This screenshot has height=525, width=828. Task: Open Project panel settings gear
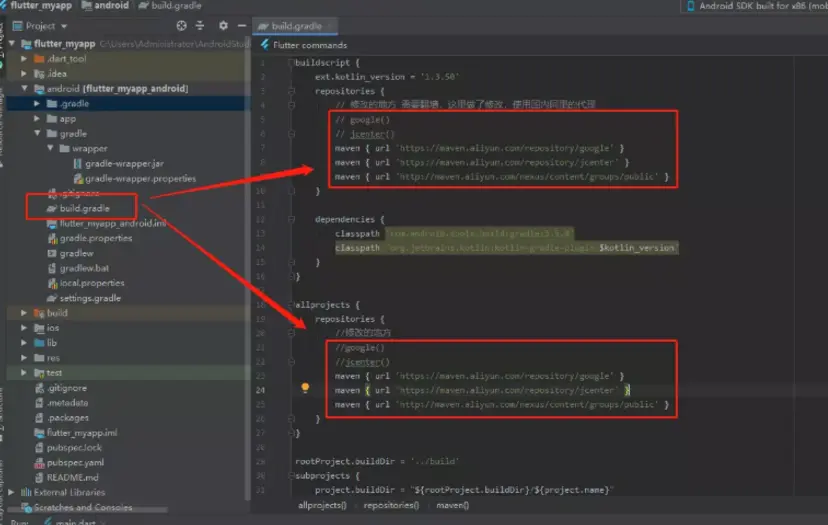pos(223,25)
